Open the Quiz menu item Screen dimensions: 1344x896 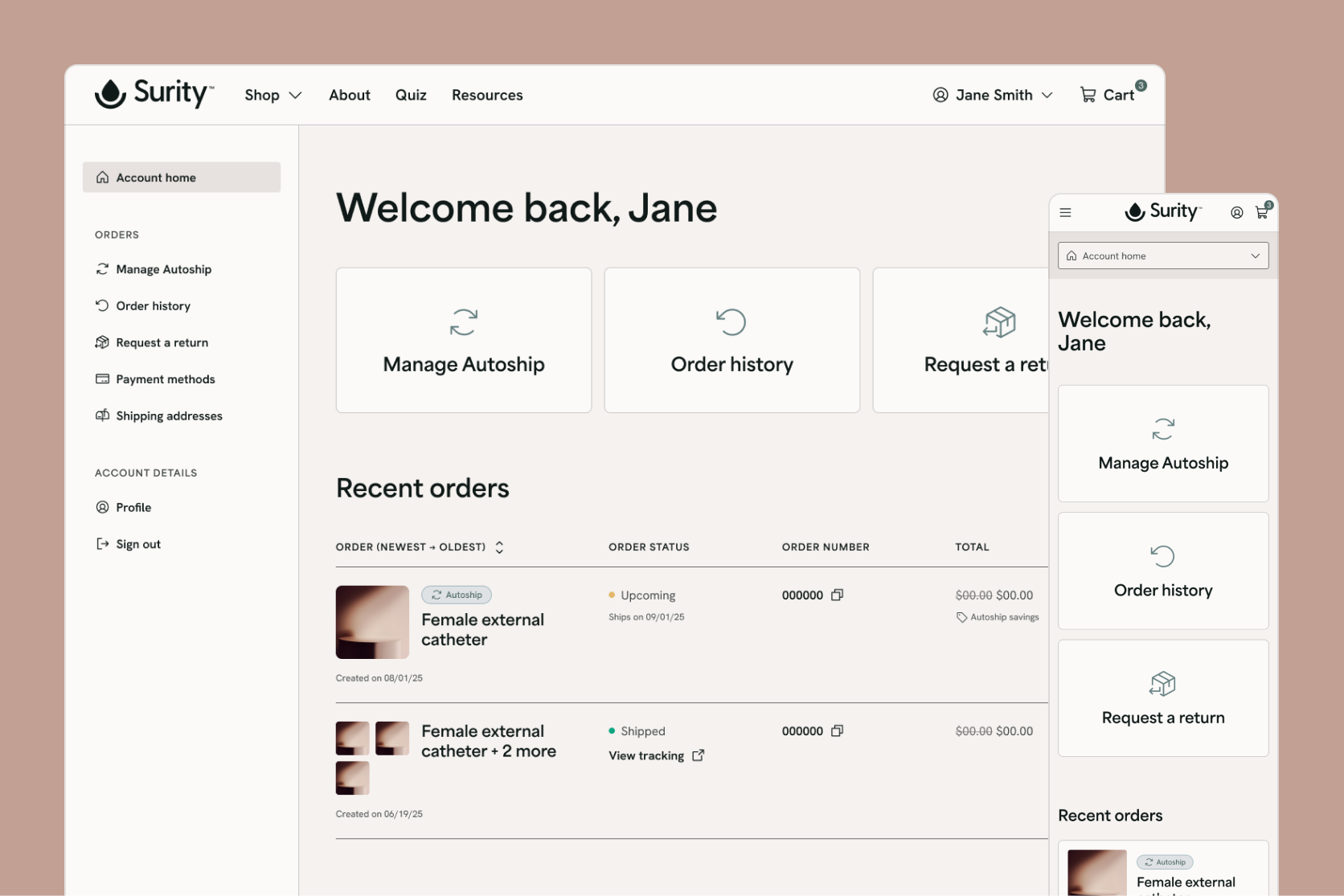click(411, 95)
